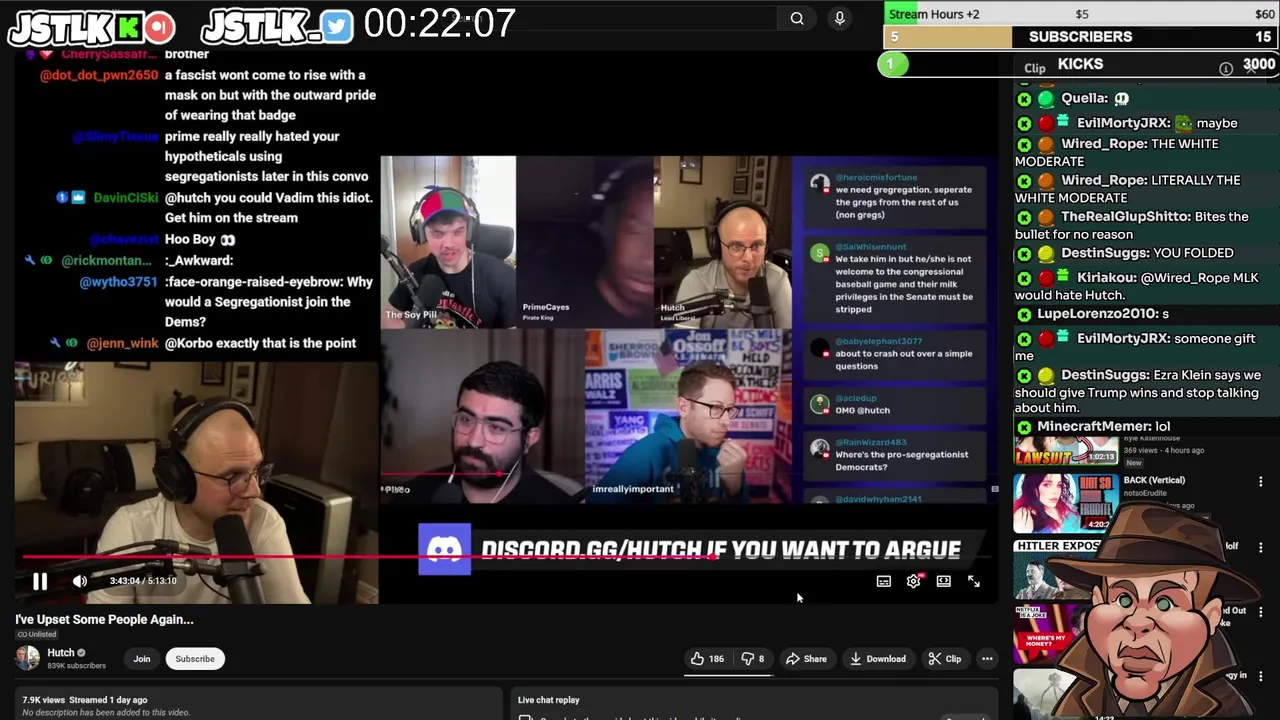Like the video with thumbs-up 186
This screenshot has width=1280, height=720.
707,659
